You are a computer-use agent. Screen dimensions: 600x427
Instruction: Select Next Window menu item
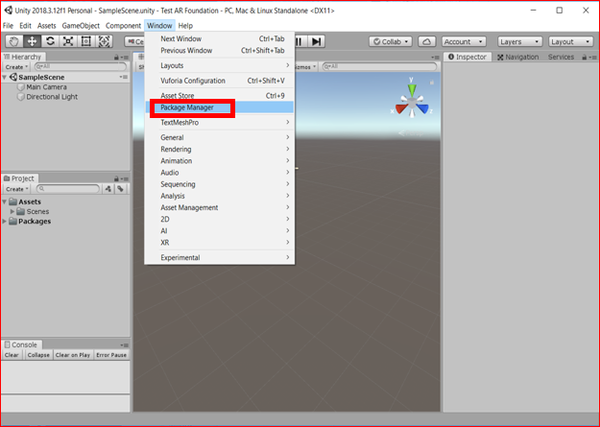click(219, 39)
